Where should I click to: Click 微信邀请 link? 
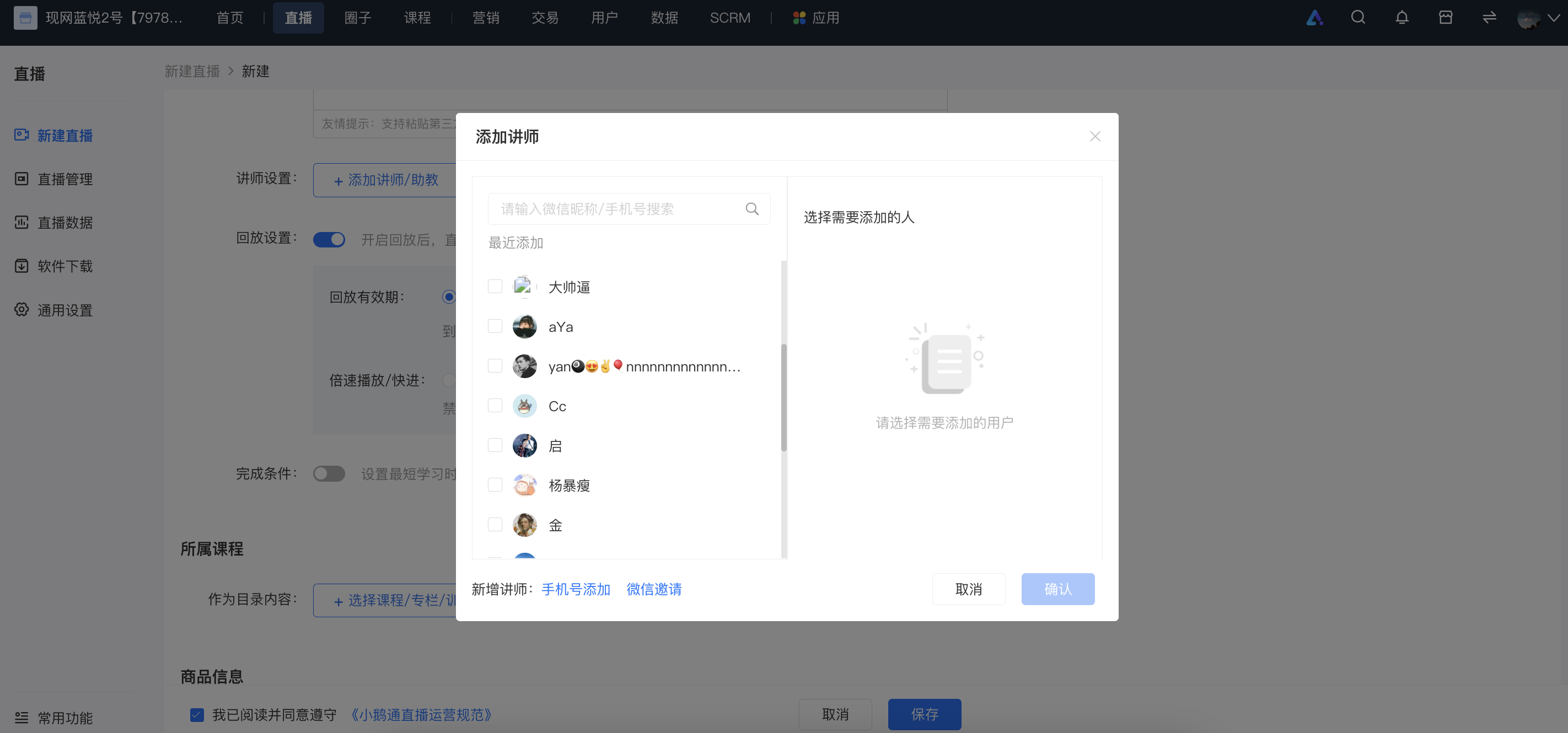[654, 589]
